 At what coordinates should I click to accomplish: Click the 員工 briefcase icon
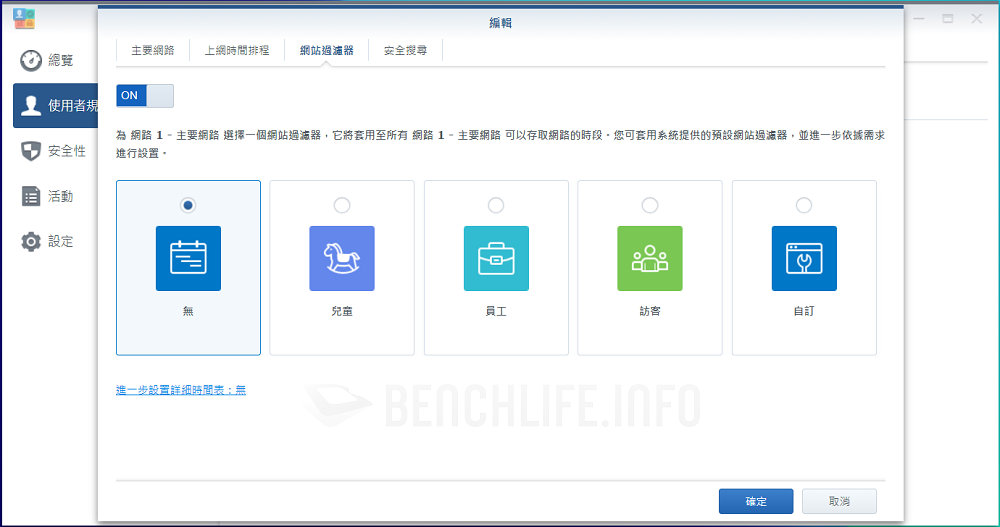[x=496, y=258]
